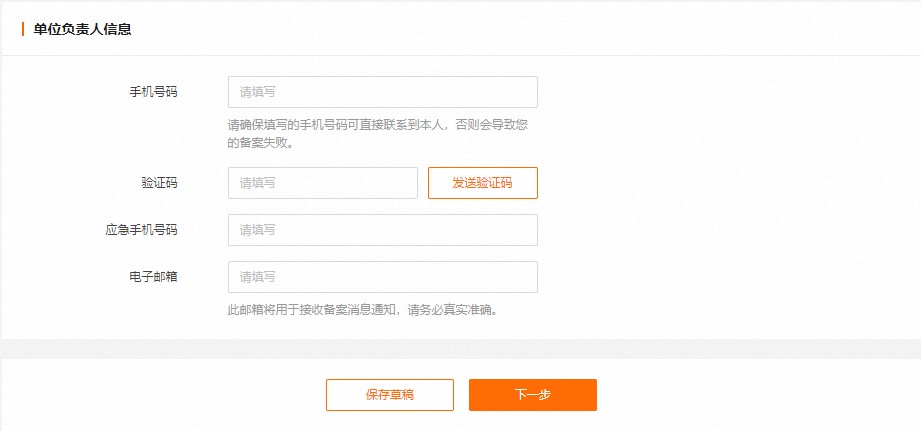Select the 单位负责人信息 section heading

pos(82,29)
